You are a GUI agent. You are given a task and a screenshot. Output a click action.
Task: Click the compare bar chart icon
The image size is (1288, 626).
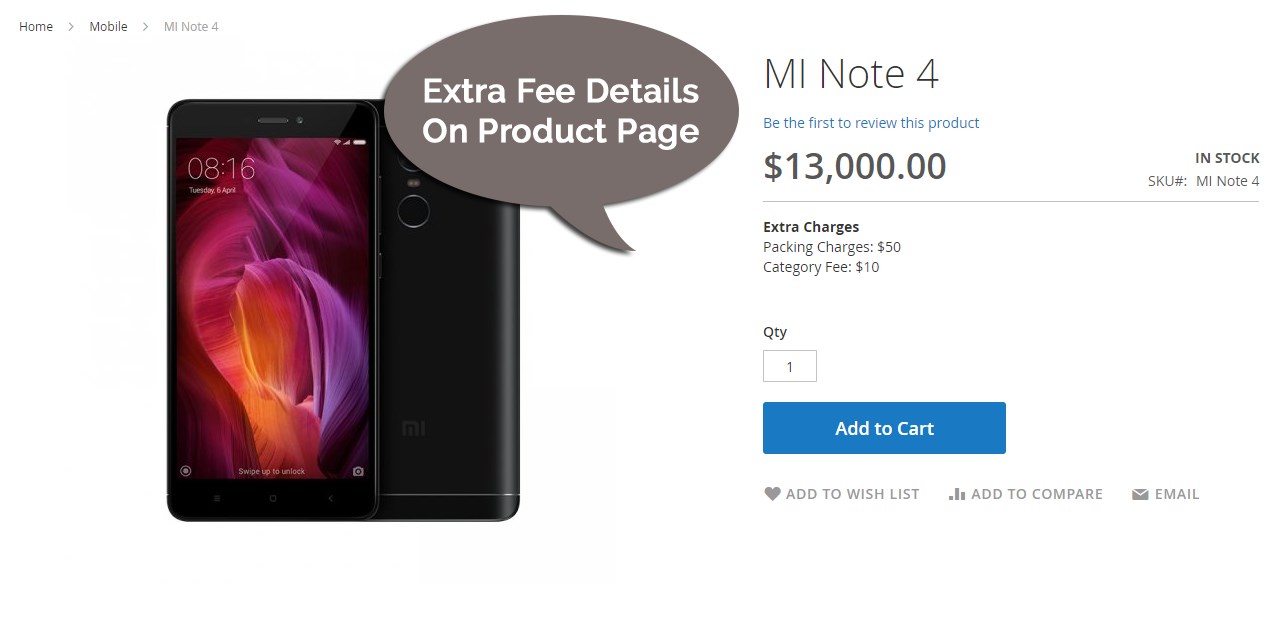click(x=957, y=494)
